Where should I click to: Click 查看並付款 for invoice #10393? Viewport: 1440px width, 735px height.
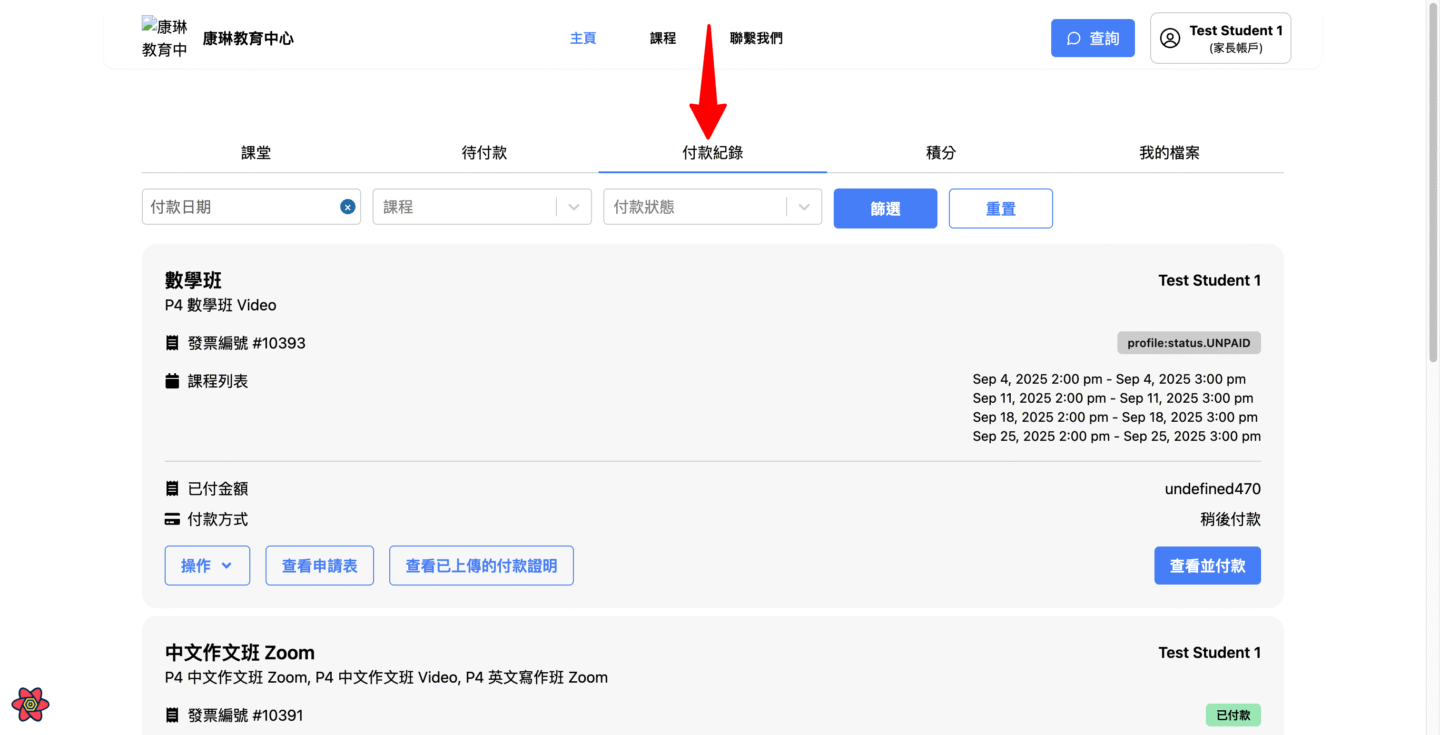click(x=1207, y=566)
